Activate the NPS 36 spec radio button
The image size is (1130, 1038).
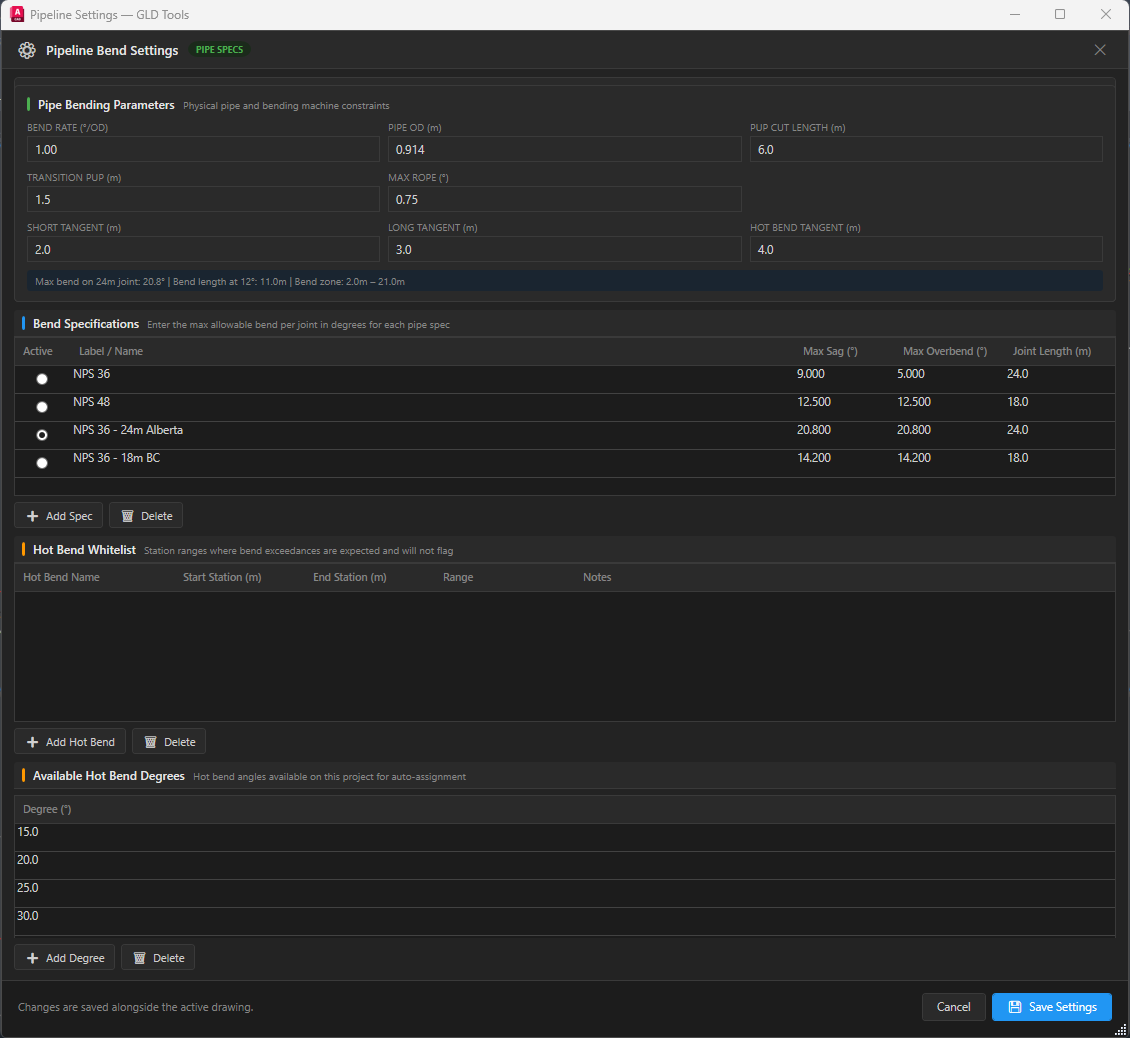41,378
